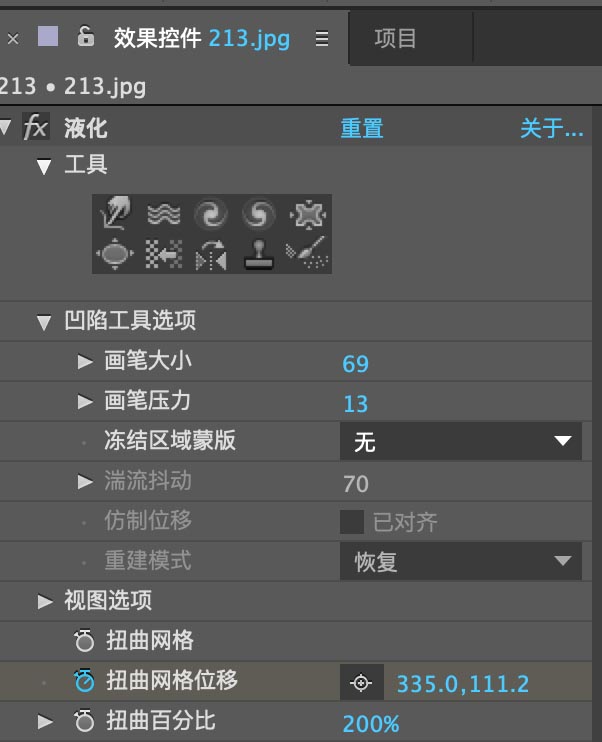Toggle stopwatch for 扭曲网格位移
This screenshot has width=602, height=742.
click(85, 680)
